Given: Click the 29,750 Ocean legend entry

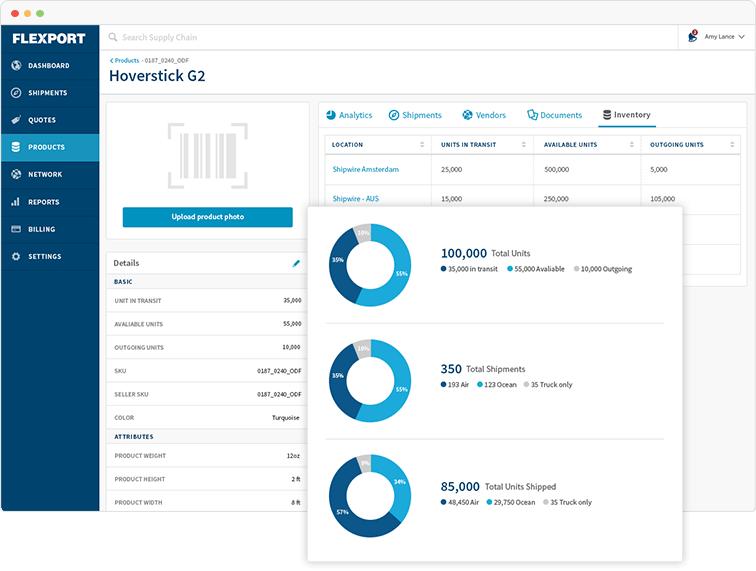Looking at the screenshot, I should coord(511,502).
